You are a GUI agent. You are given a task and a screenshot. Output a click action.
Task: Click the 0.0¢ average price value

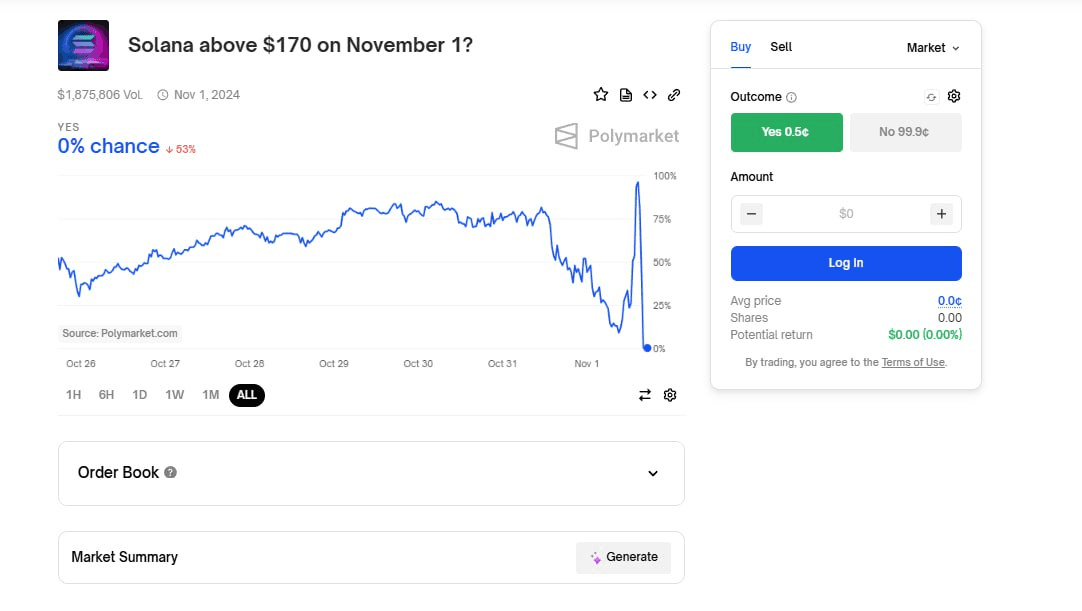tap(950, 301)
